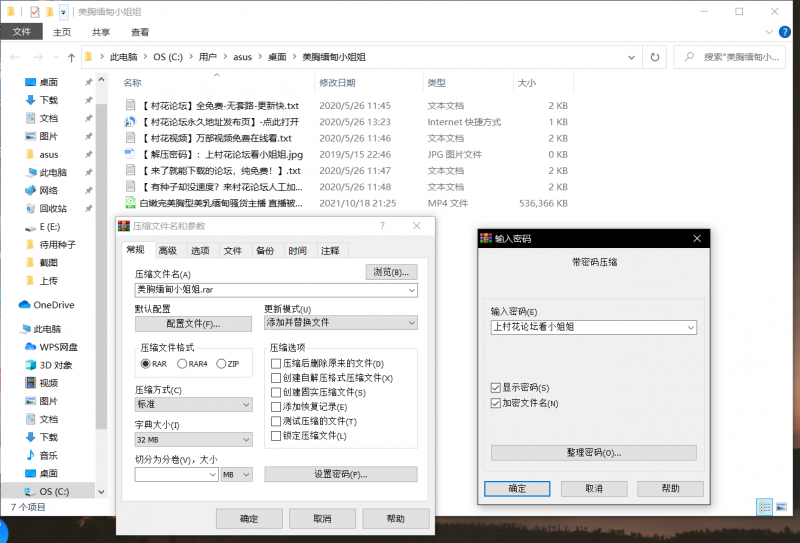This screenshot has width=800, height=543.
Task: Switch to large icons view button
Action: (x=779, y=507)
